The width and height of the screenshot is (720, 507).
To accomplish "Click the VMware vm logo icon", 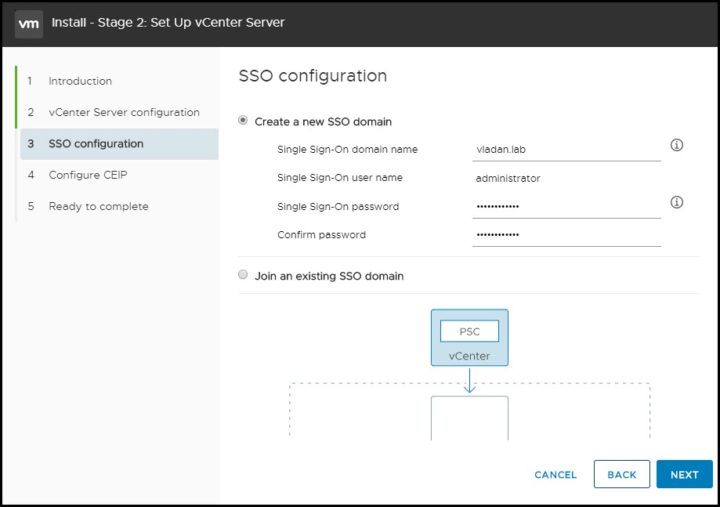I will (29, 23).
